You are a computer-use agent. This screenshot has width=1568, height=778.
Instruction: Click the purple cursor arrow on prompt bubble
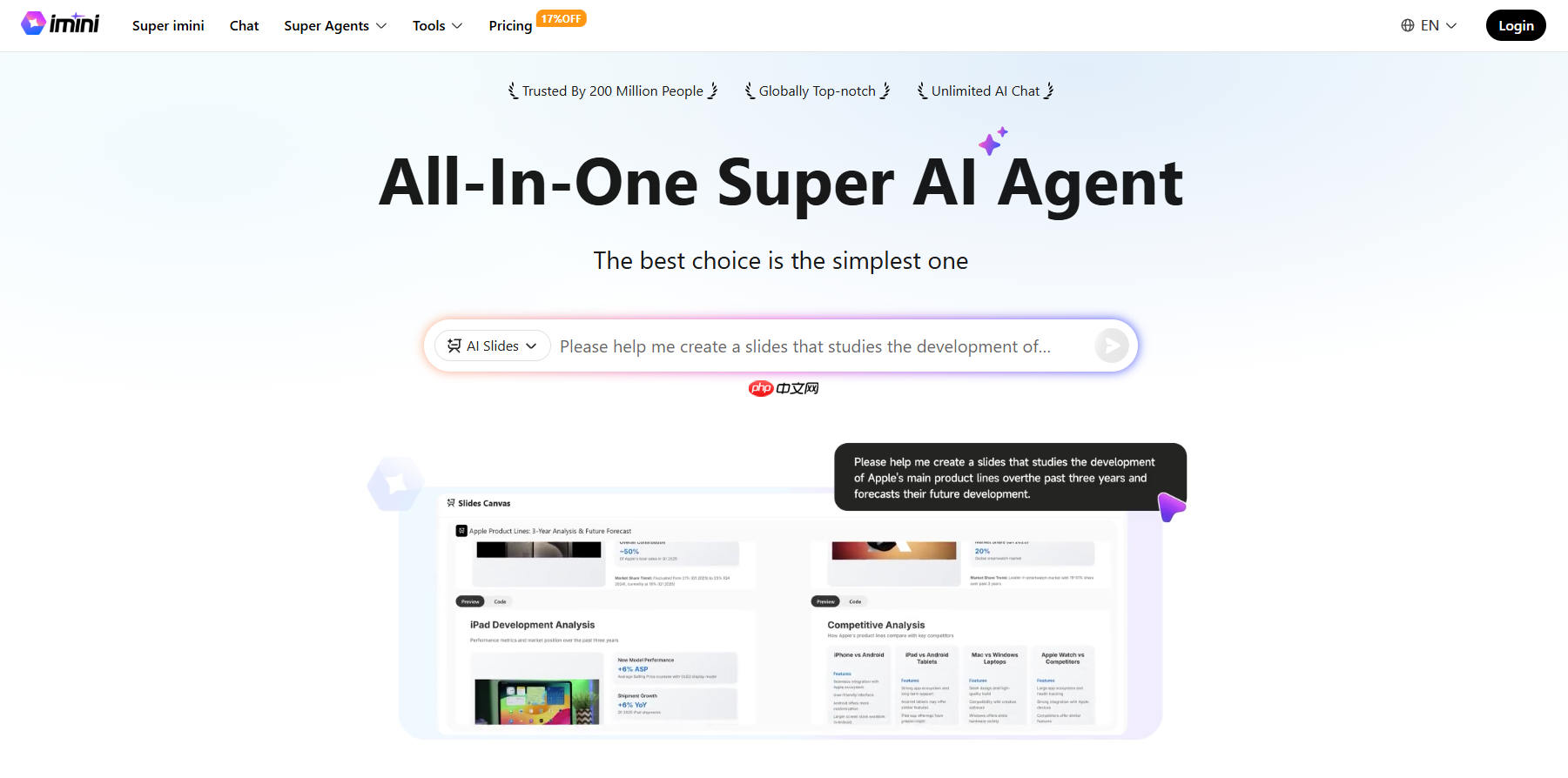[1171, 506]
